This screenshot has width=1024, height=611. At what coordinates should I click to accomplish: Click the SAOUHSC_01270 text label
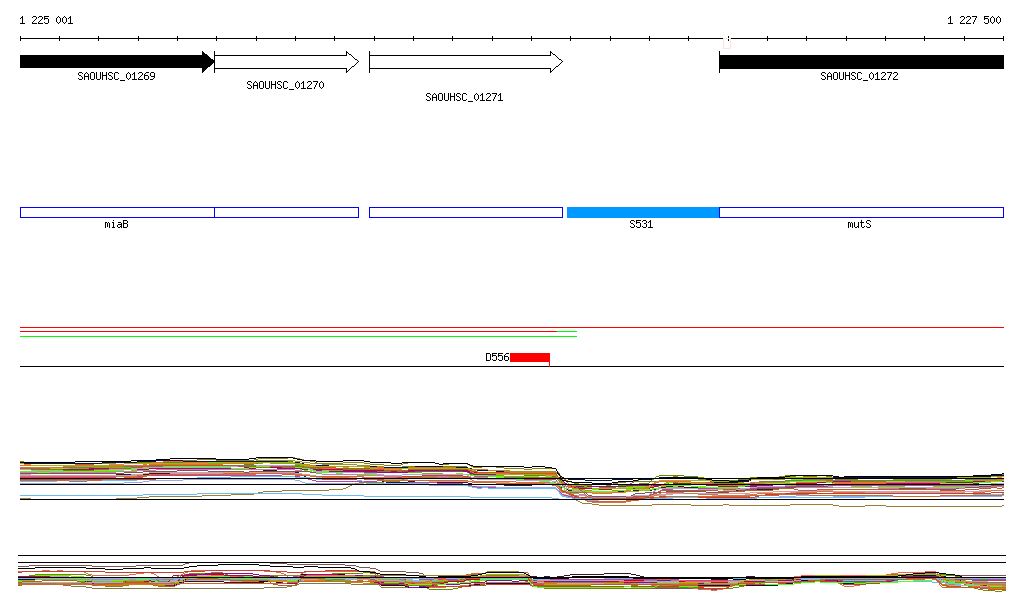point(285,85)
